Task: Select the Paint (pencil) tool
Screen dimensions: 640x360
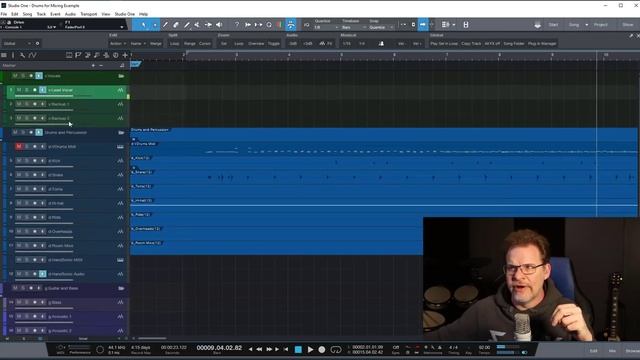Action: click(187, 25)
